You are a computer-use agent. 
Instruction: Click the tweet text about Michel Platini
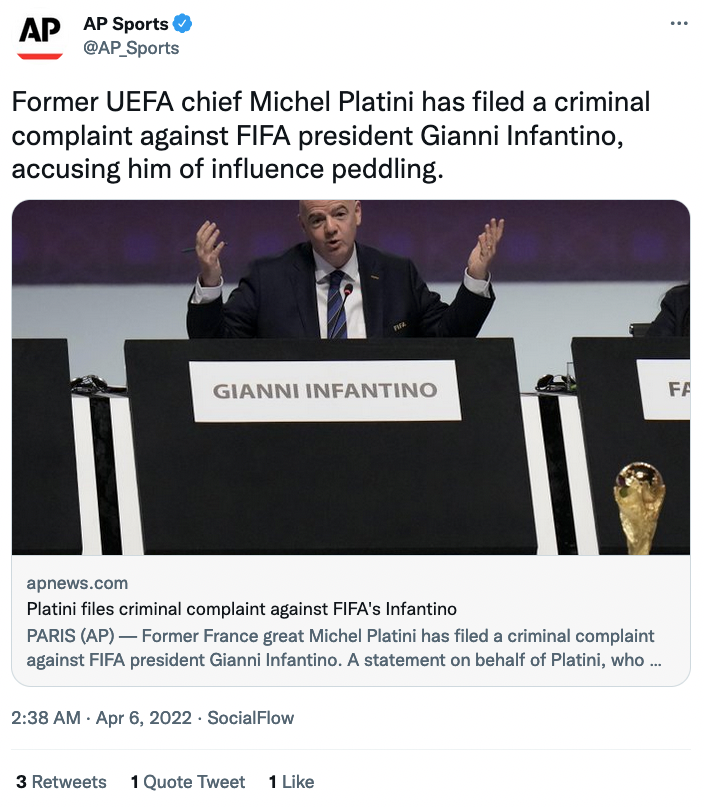coord(330,136)
